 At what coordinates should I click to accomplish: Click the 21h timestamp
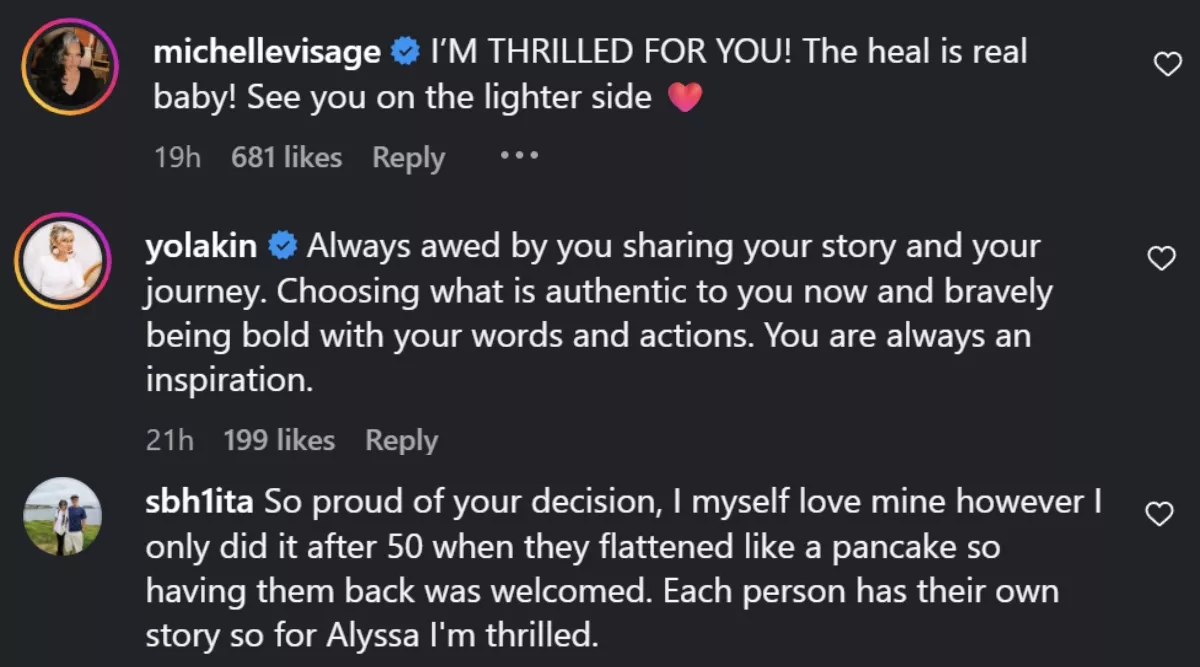click(x=170, y=440)
